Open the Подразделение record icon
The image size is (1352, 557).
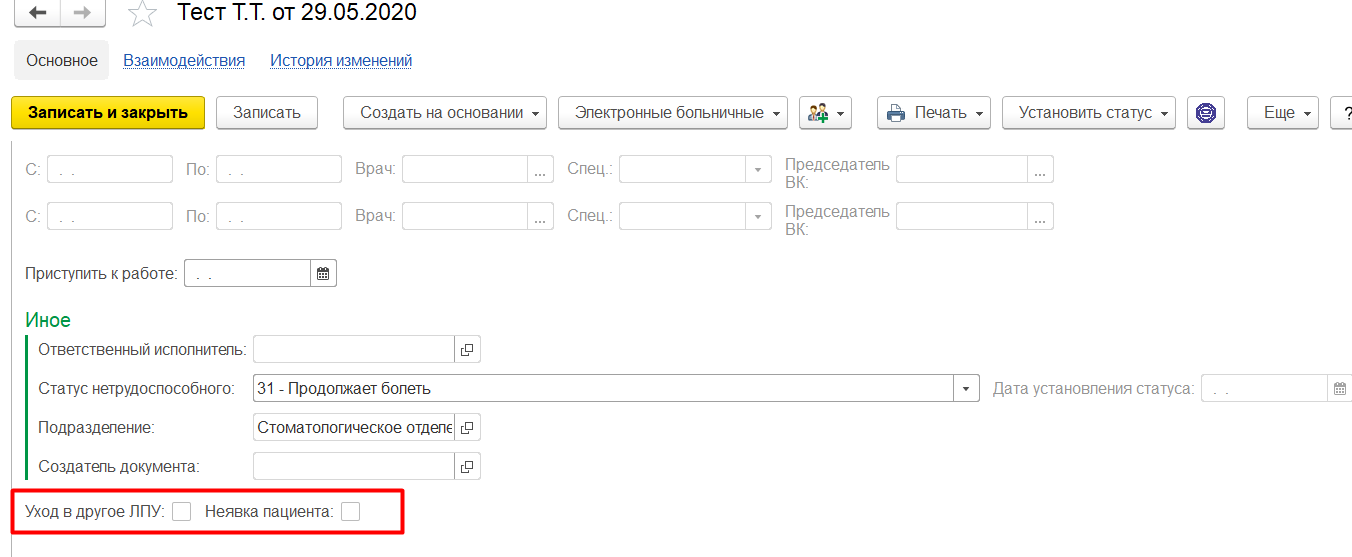467,428
